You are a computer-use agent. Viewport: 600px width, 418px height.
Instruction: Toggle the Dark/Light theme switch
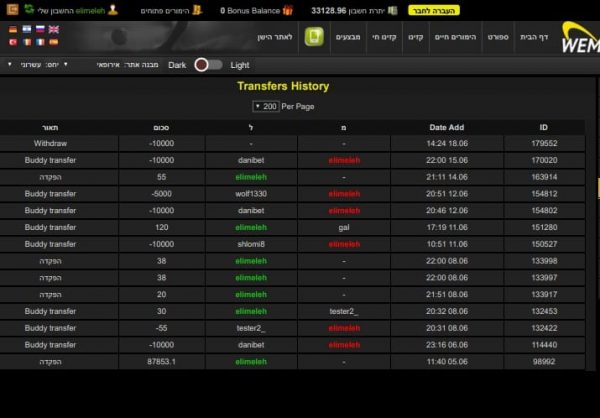click(208, 64)
